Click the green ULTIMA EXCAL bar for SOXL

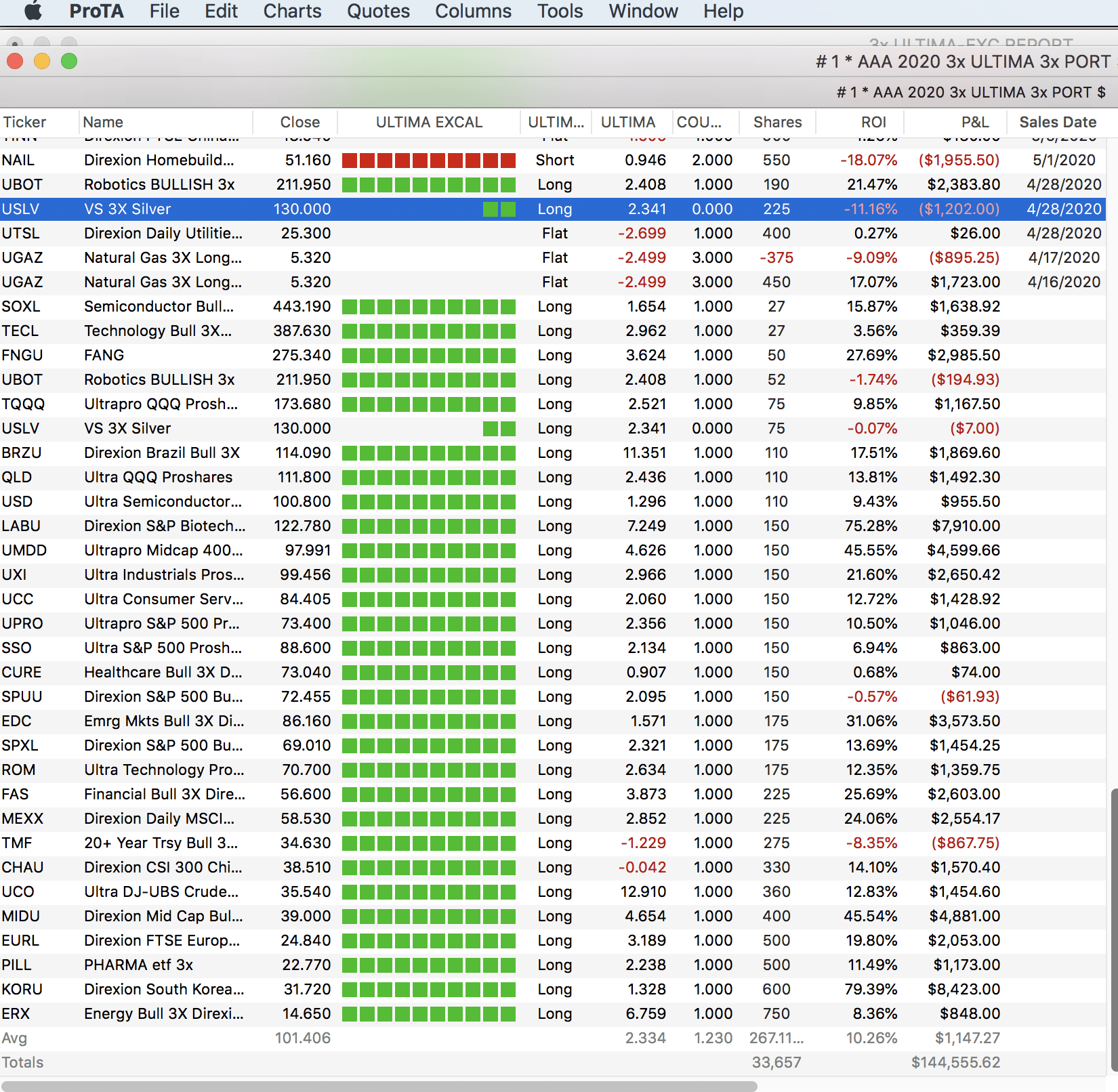tap(429, 307)
